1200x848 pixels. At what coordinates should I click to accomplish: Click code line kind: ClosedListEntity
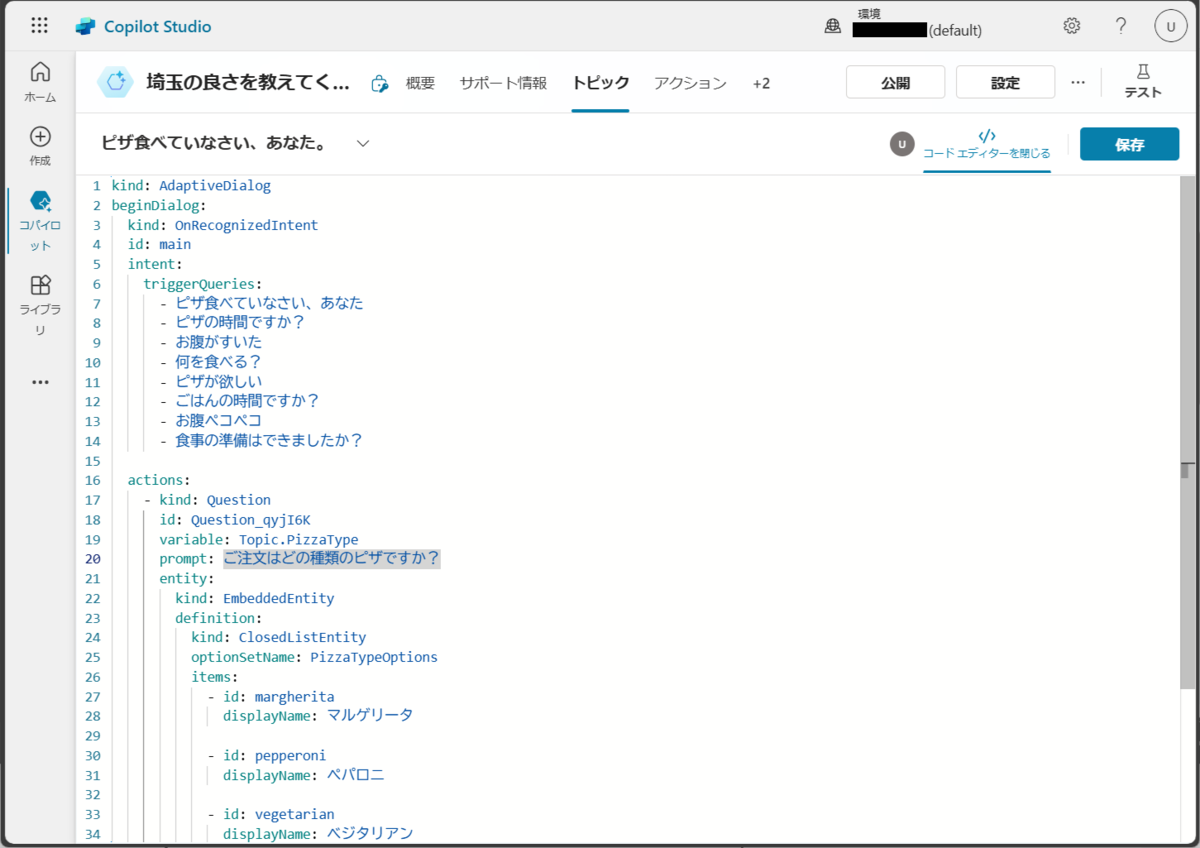(x=279, y=637)
